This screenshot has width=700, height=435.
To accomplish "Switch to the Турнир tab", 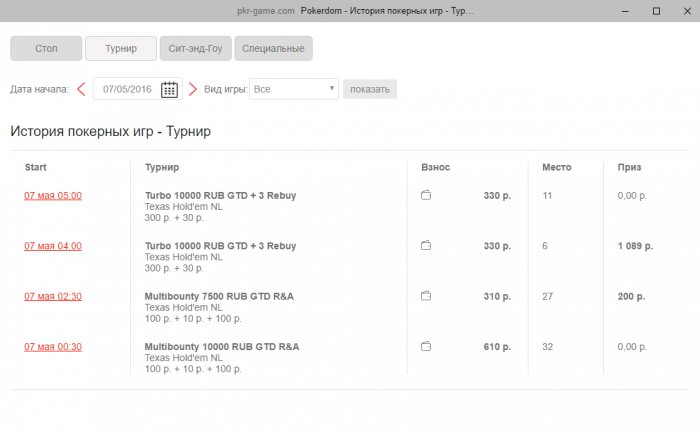I will tap(121, 48).
